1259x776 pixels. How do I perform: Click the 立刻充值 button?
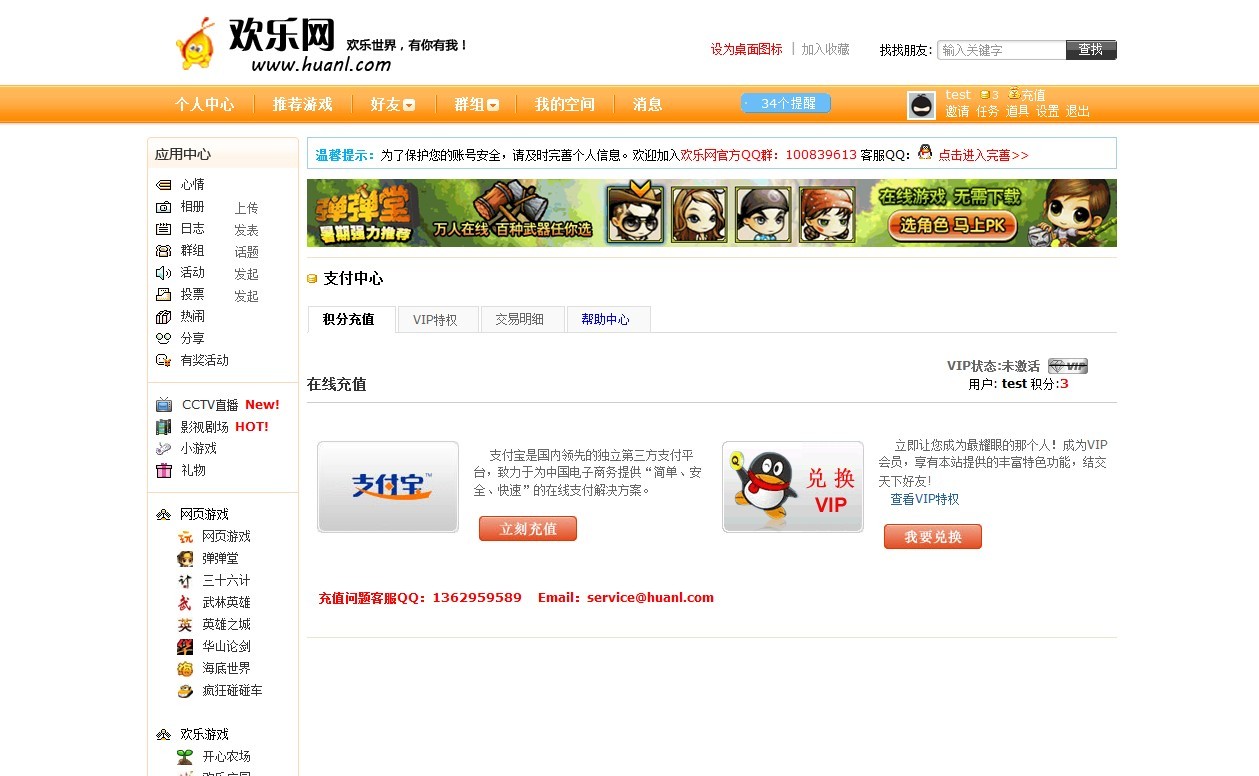point(528,529)
